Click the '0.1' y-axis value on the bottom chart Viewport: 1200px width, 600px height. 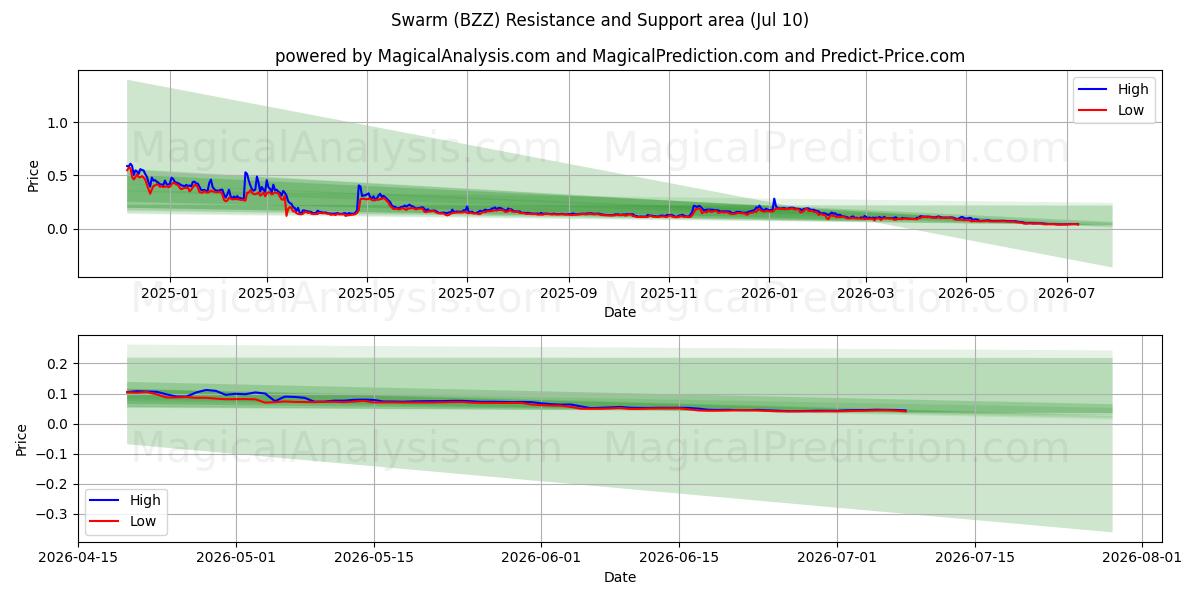(x=60, y=394)
